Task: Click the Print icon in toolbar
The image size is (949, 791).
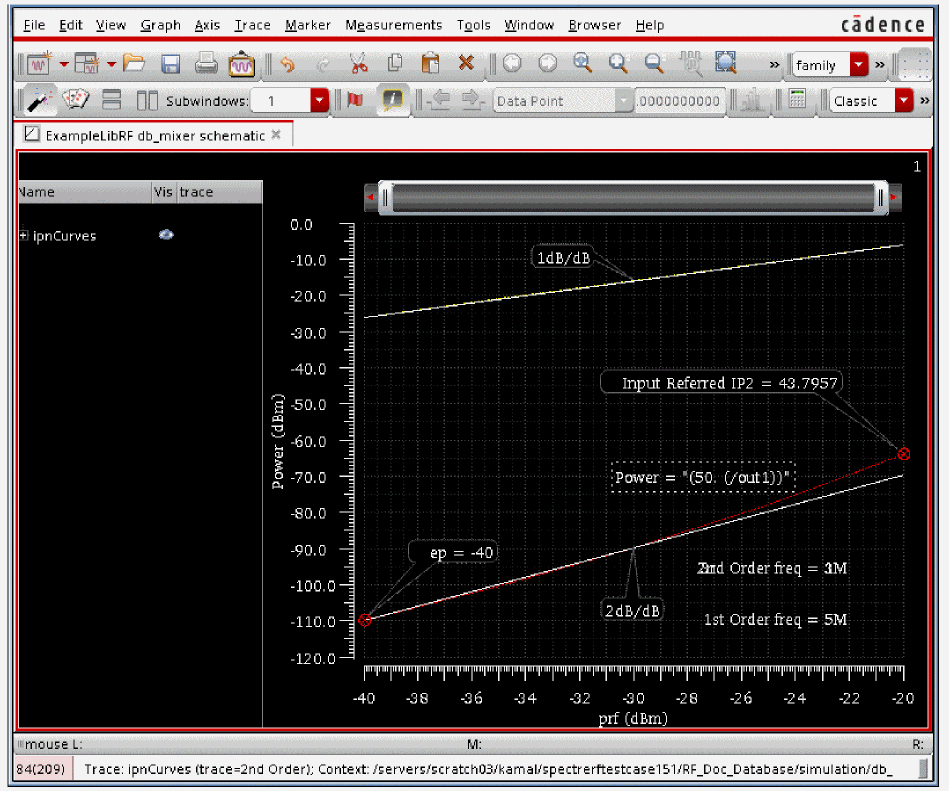Action: point(206,64)
